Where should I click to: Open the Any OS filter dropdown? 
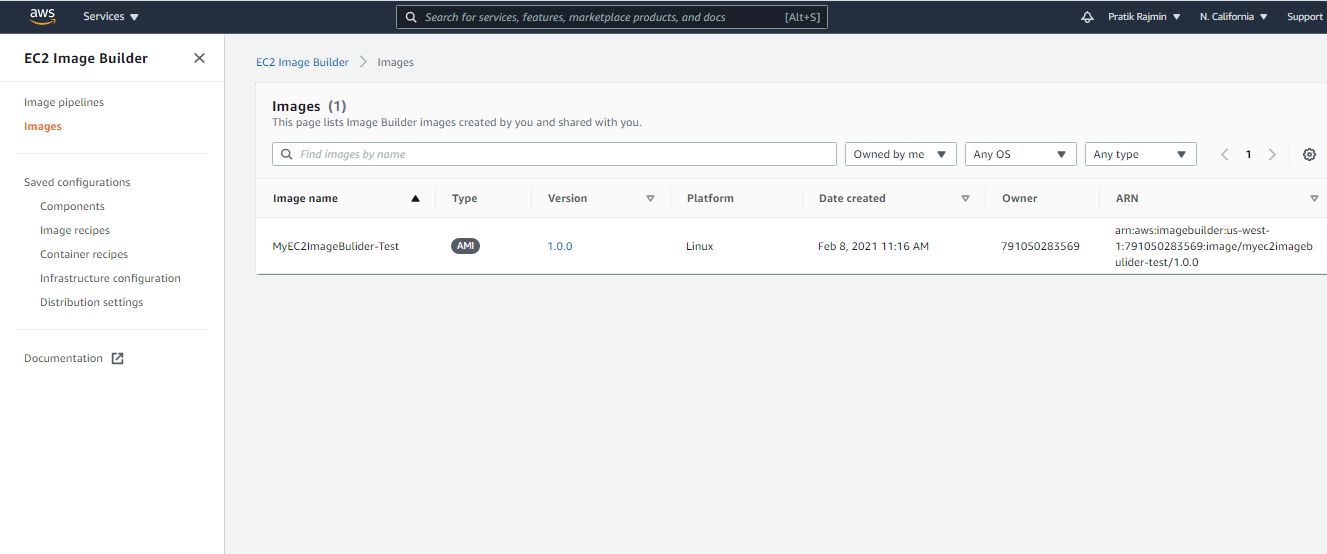tap(1021, 154)
